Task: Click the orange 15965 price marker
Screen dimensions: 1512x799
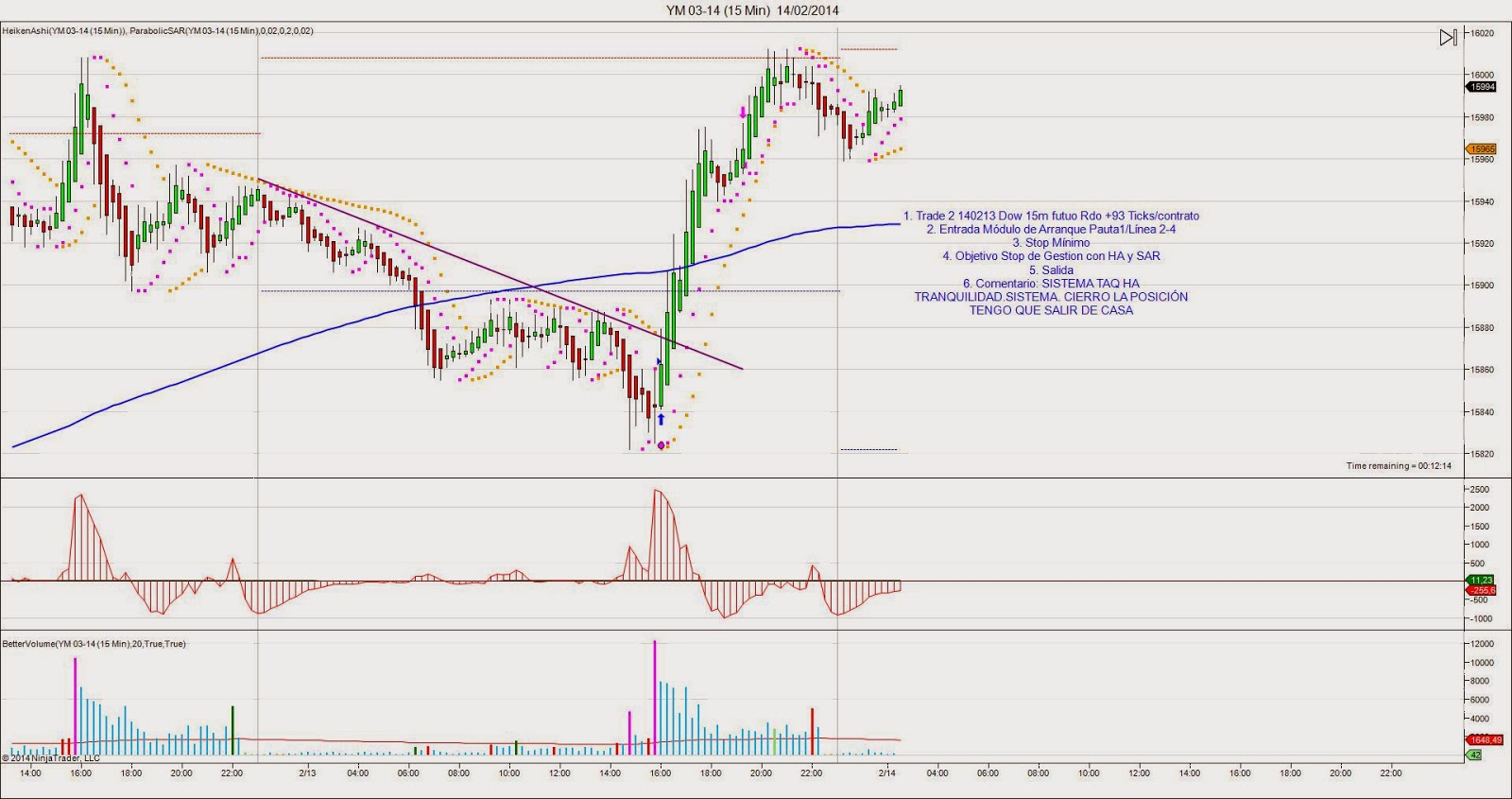Action: coord(1481,149)
